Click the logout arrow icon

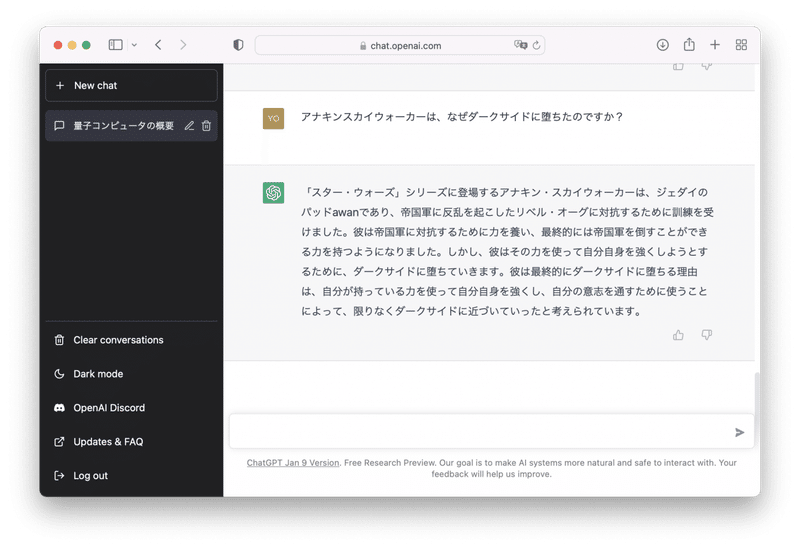[59, 476]
